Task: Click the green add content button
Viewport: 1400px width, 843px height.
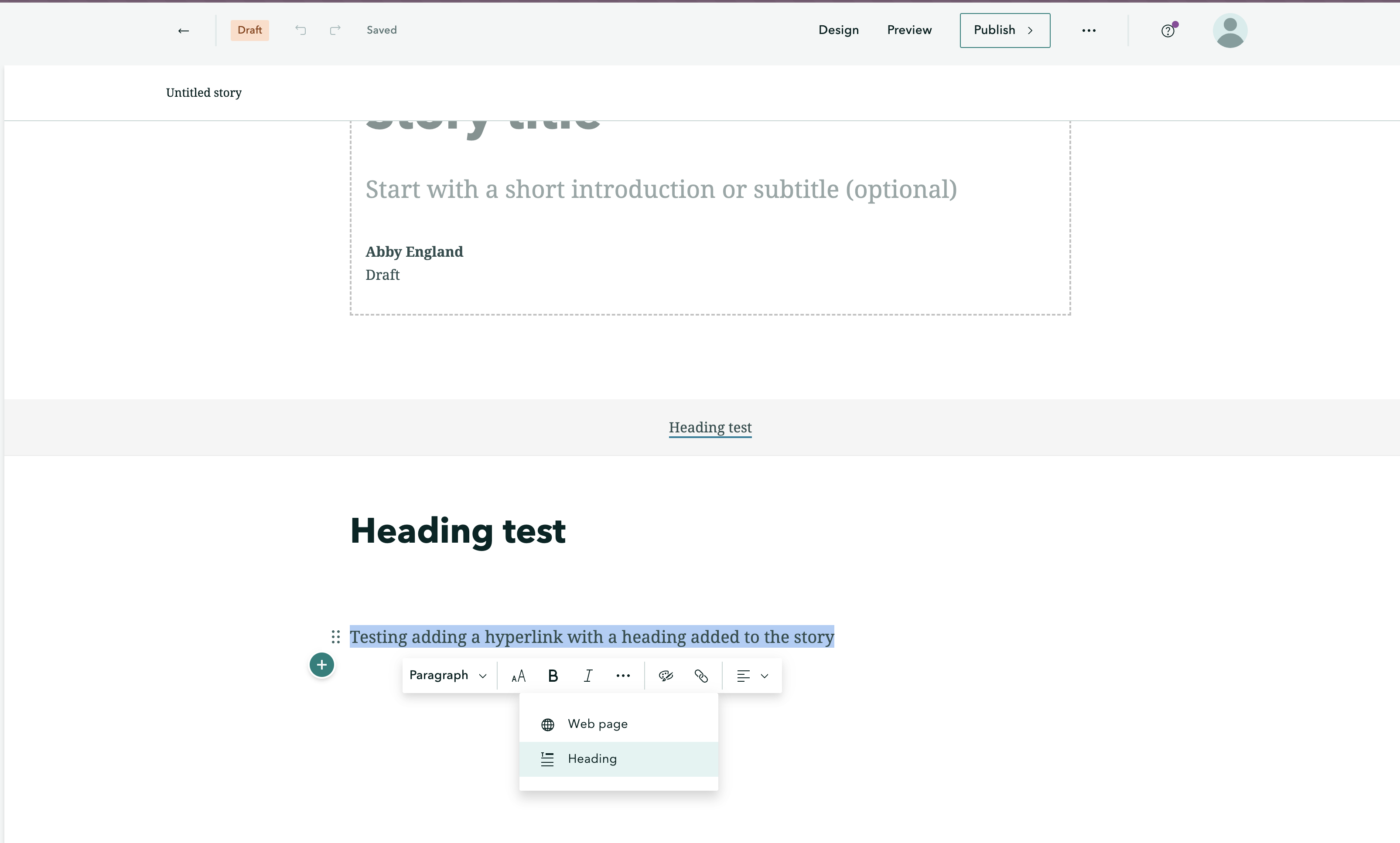Action: coord(321,665)
